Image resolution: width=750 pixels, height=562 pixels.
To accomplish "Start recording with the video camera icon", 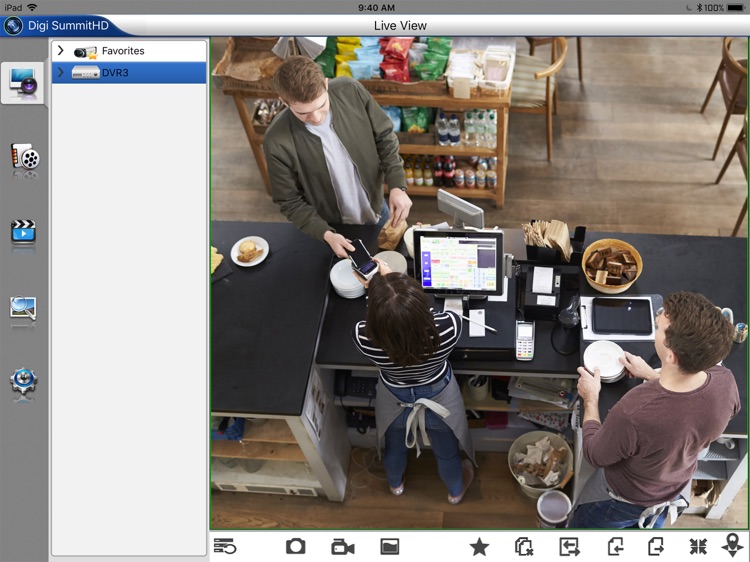I will point(343,546).
